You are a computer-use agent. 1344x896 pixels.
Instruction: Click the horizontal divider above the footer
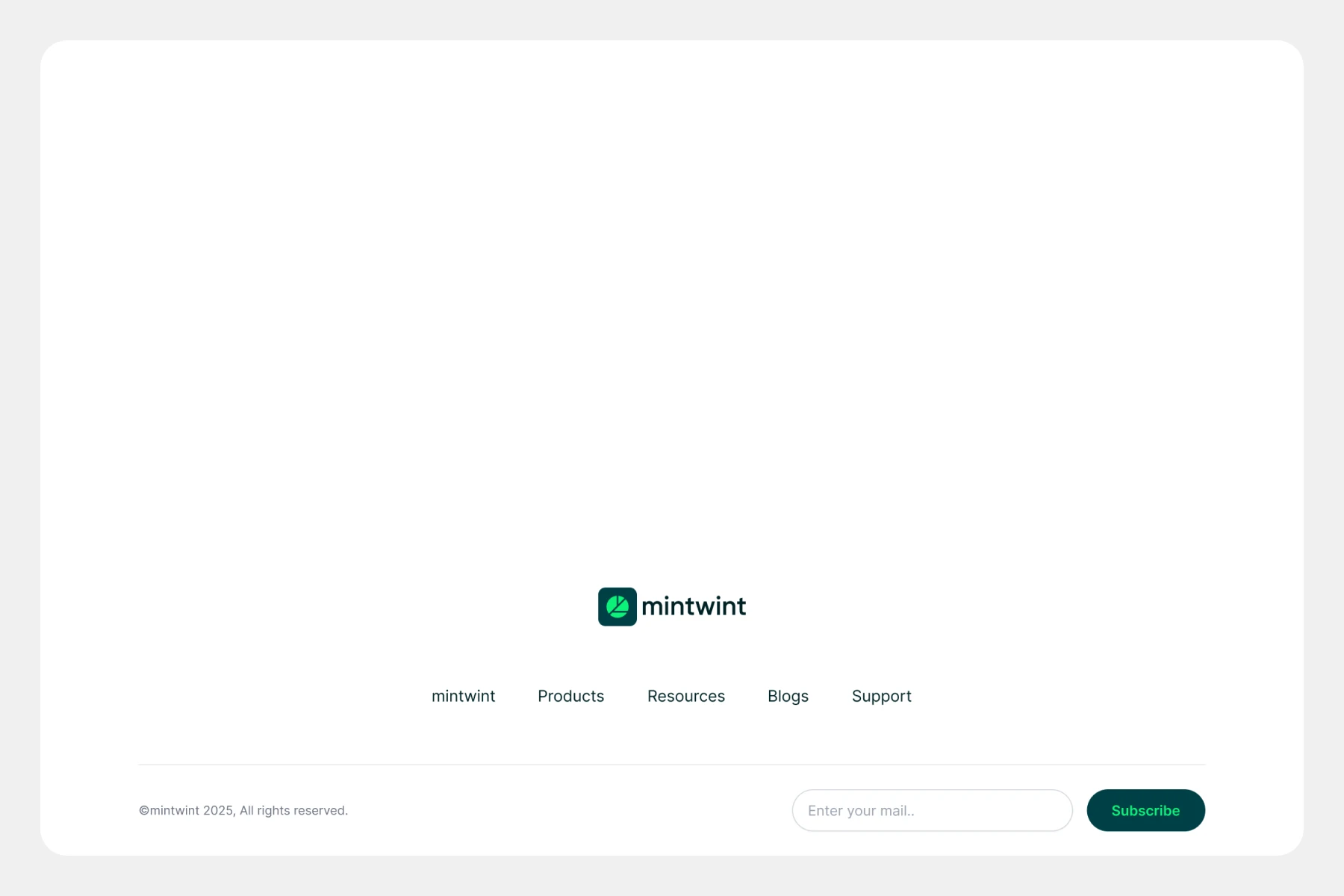[672, 765]
